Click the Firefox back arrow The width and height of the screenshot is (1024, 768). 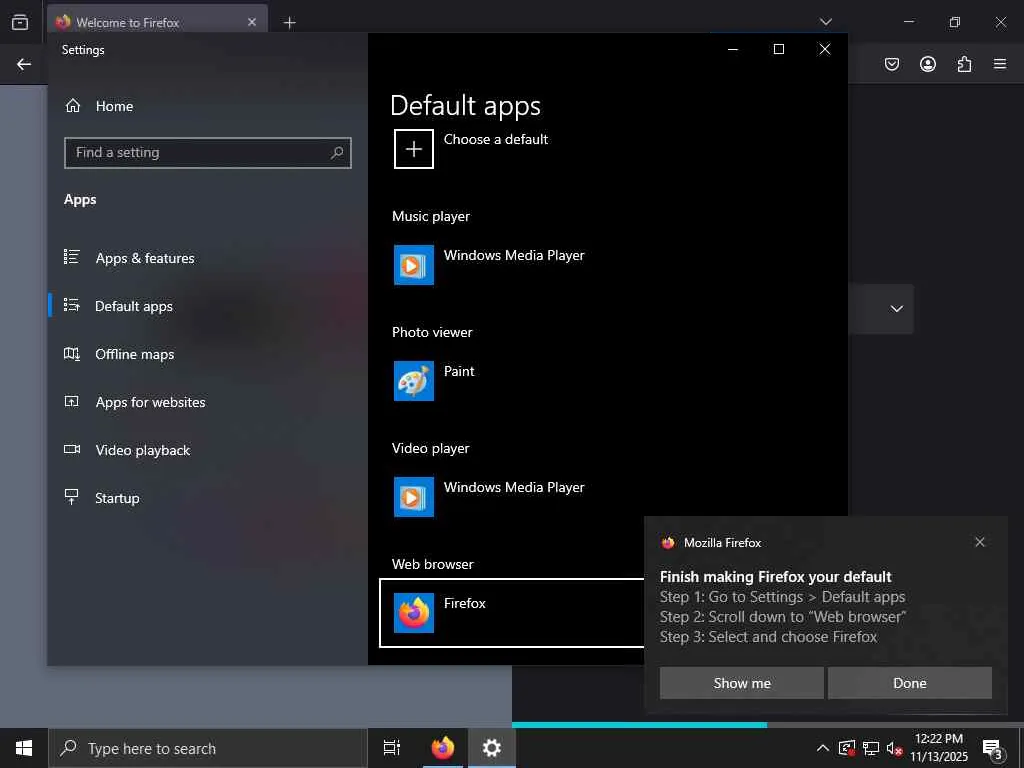coord(24,64)
